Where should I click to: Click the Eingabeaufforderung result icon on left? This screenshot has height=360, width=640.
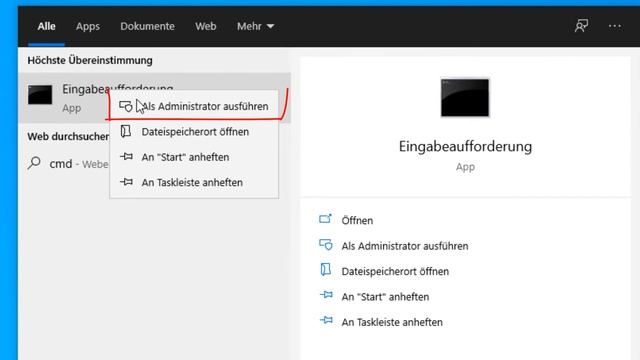coord(40,95)
